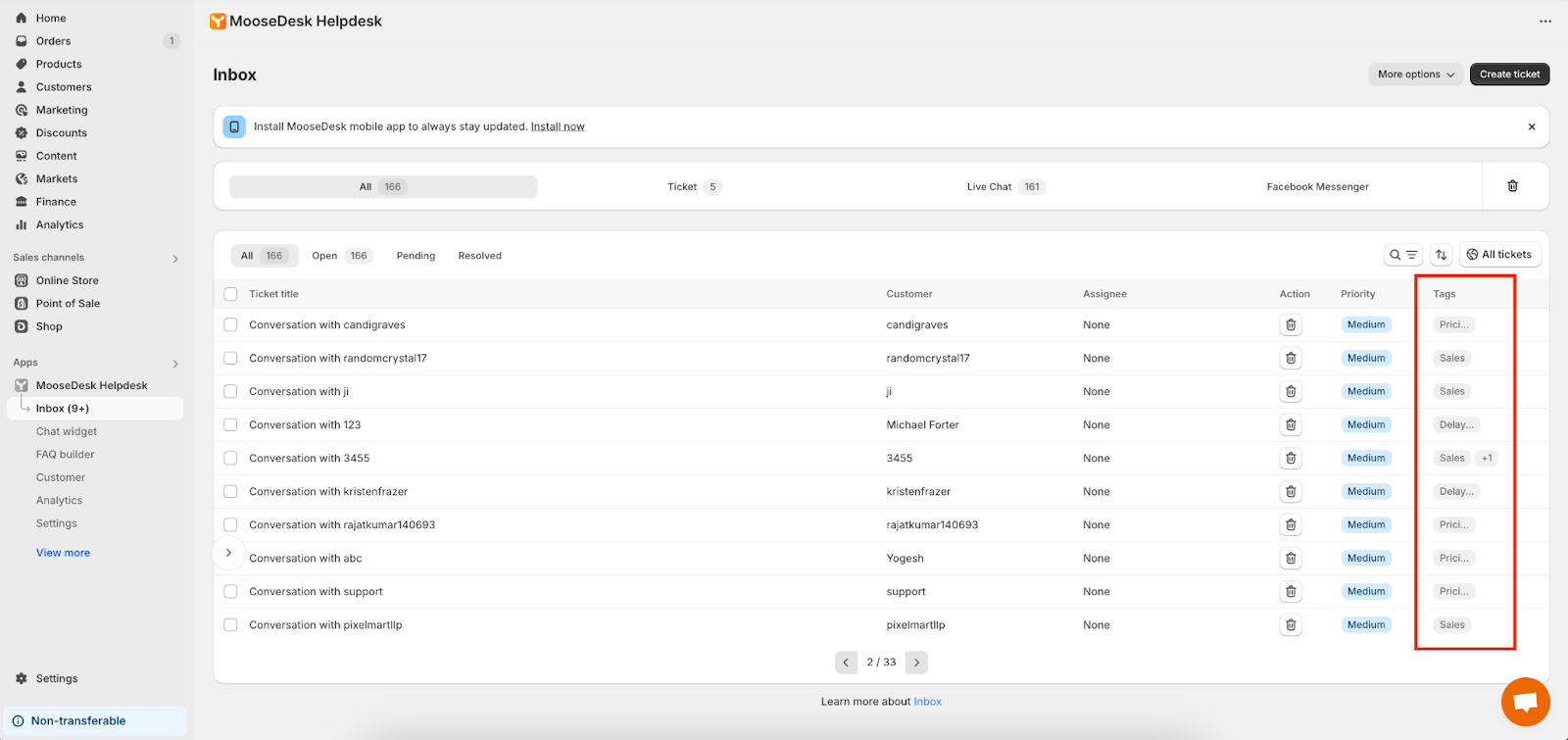Select Conversation with randomcrystal17 checkbox
Screen dimensions: 1568x740
pos(230,359)
